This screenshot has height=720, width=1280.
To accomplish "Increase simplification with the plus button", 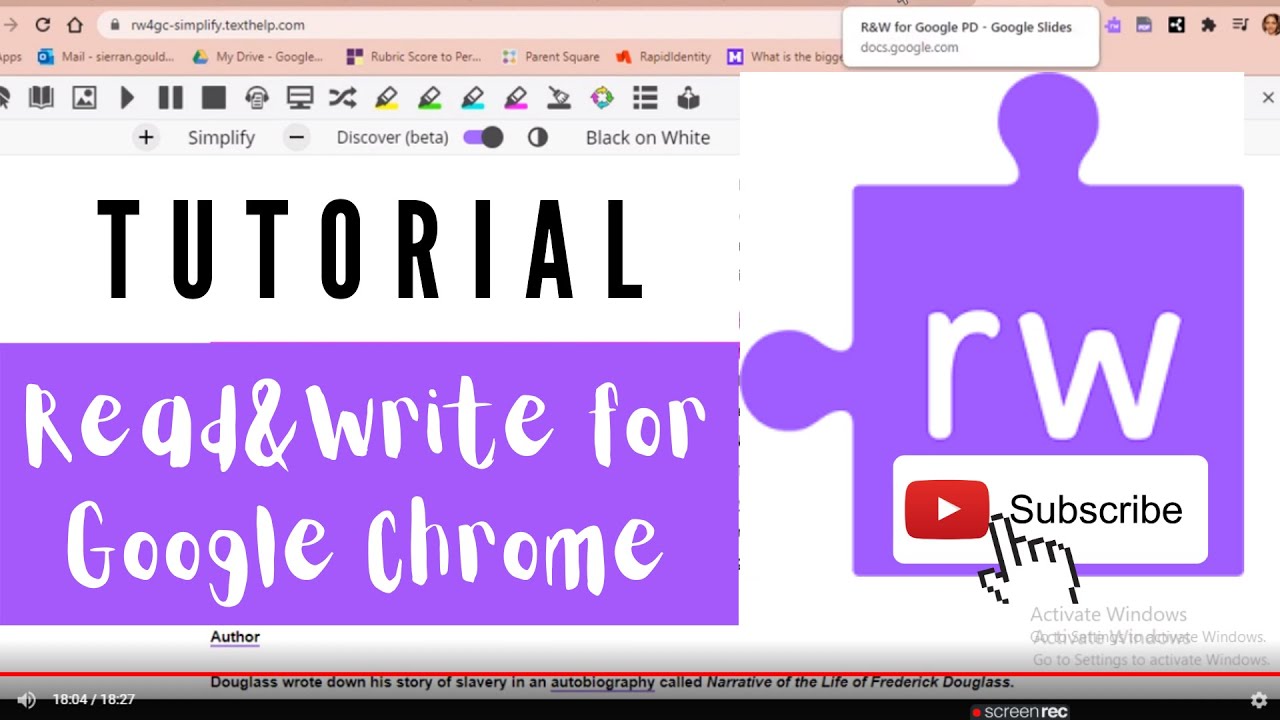I will pos(146,137).
